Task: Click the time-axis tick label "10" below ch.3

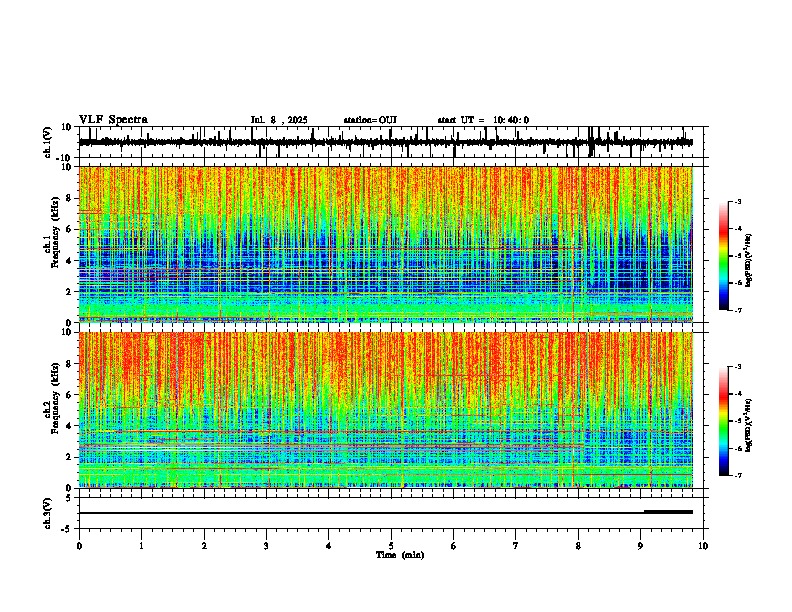Action: click(703, 546)
